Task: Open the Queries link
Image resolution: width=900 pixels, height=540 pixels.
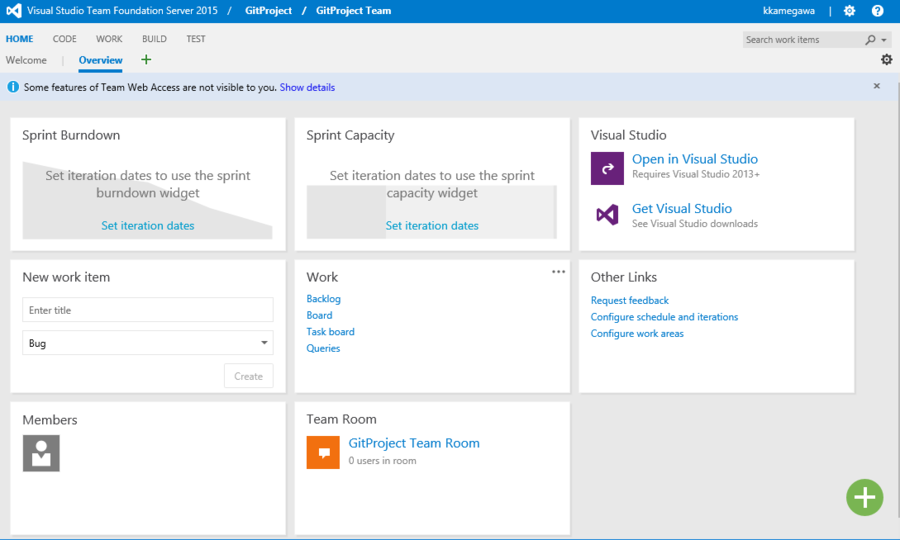Action: pyautogui.click(x=323, y=348)
